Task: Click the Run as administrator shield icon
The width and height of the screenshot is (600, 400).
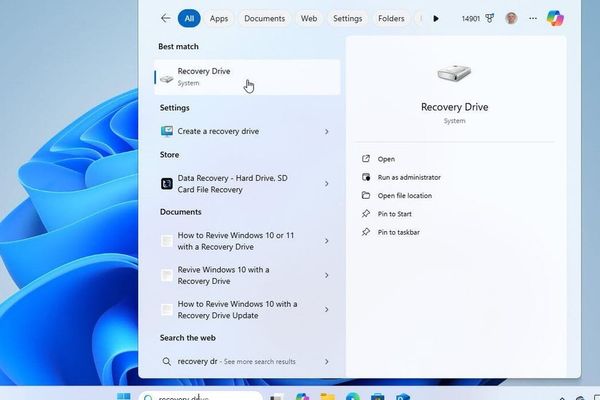Action: (366, 177)
